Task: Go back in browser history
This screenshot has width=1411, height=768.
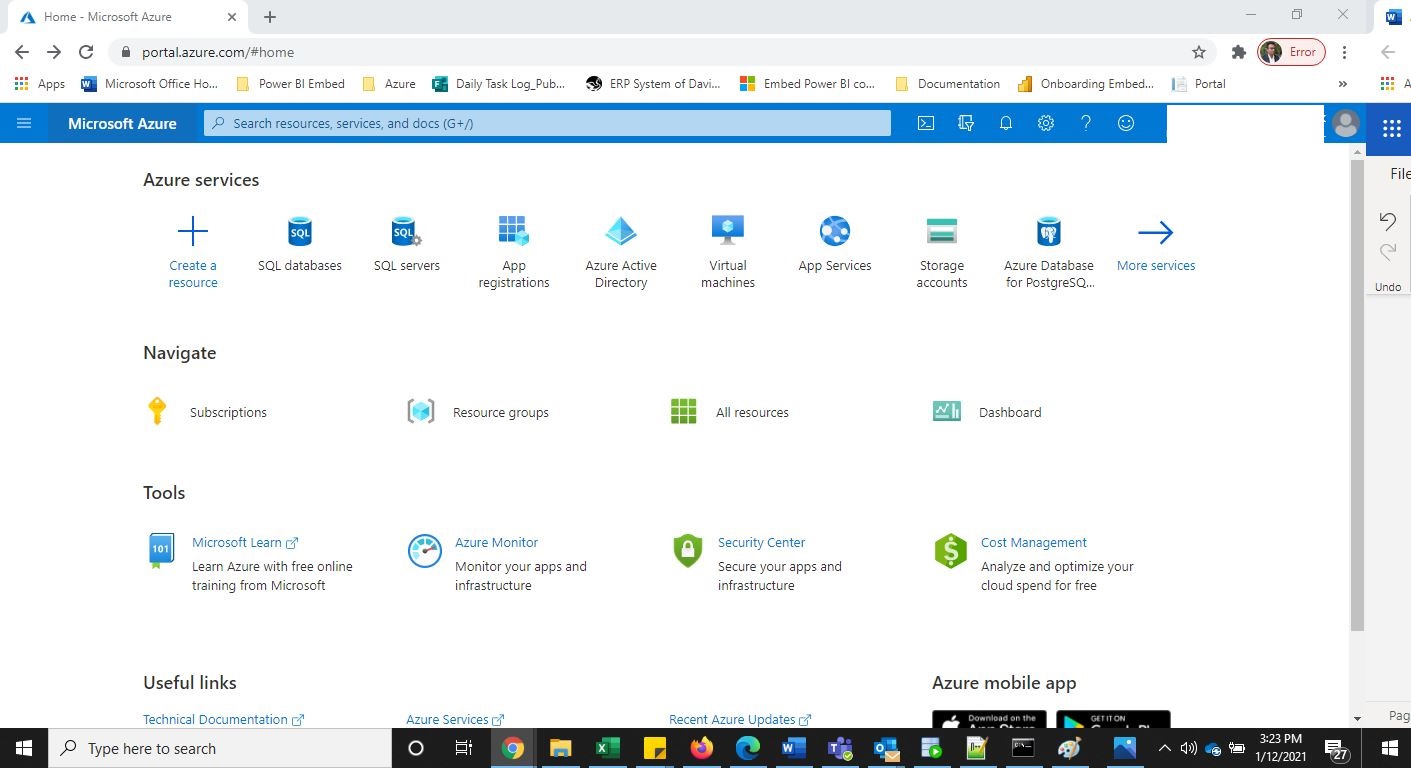Action: click(x=22, y=52)
